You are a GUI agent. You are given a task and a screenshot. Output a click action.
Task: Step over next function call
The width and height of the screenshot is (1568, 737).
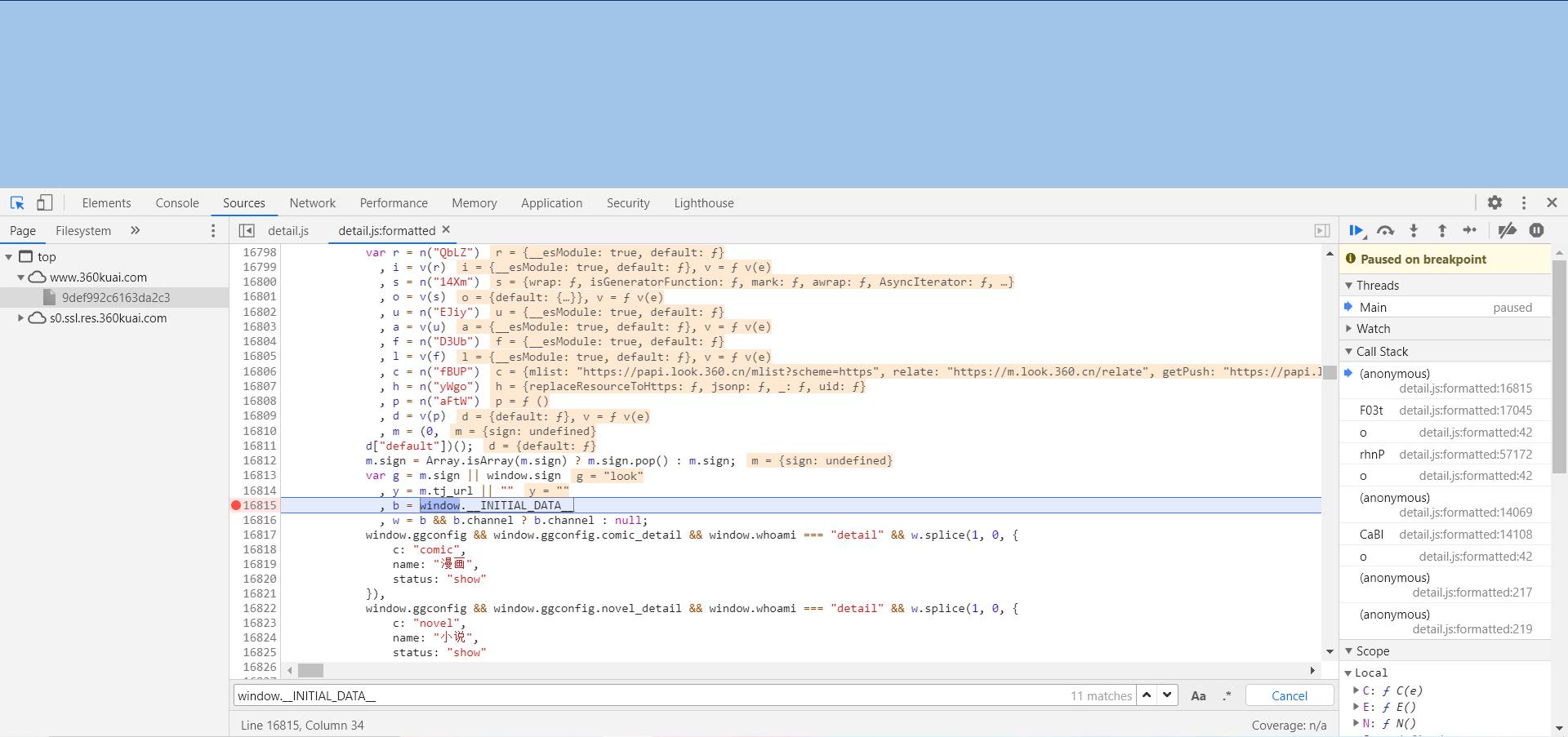1386,231
